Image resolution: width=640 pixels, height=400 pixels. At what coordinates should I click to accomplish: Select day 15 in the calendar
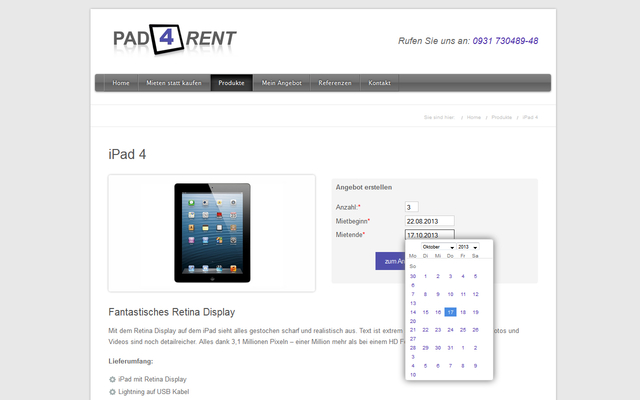pyautogui.click(x=425, y=312)
